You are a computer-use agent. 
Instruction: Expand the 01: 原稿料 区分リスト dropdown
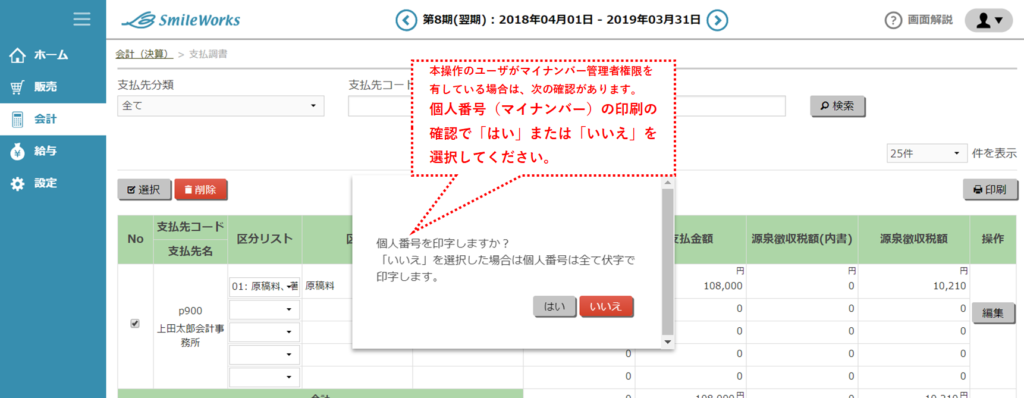point(264,286)
